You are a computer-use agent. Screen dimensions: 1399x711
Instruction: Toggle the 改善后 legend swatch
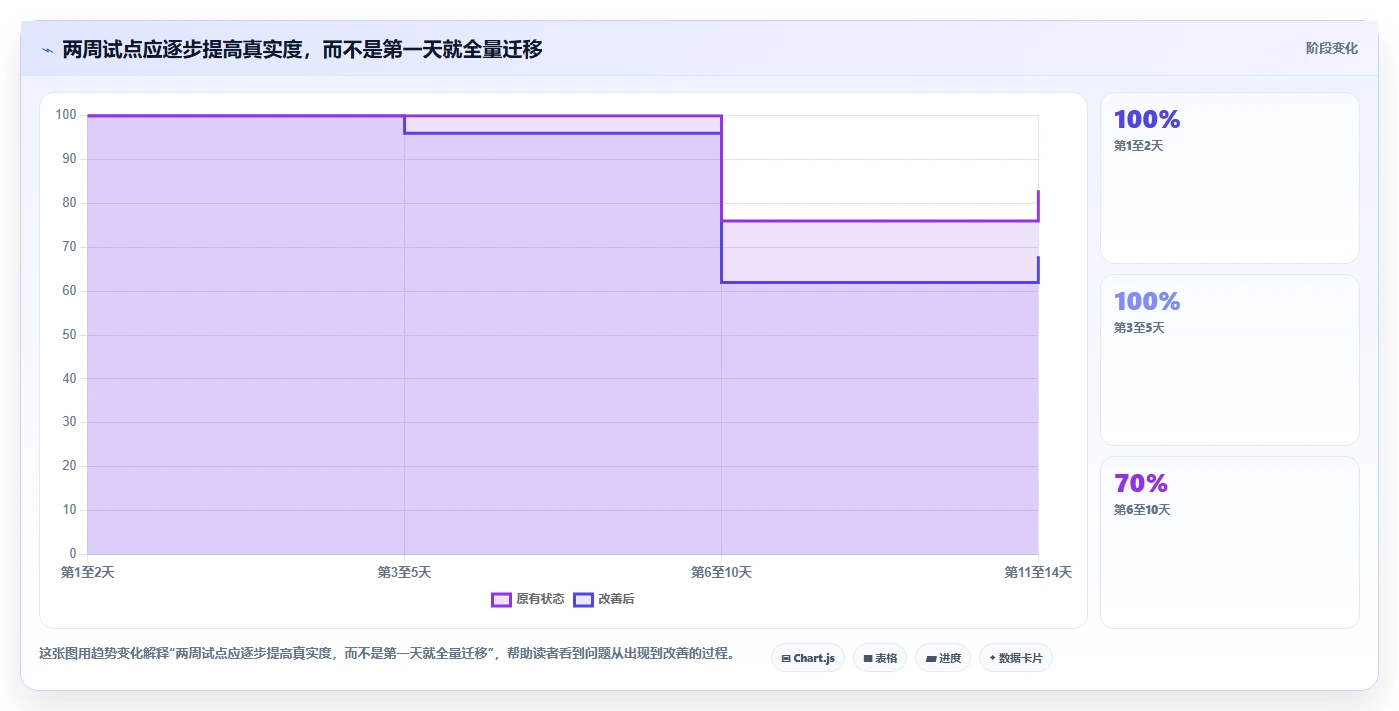pyautogui.click(x=583, y=599)
